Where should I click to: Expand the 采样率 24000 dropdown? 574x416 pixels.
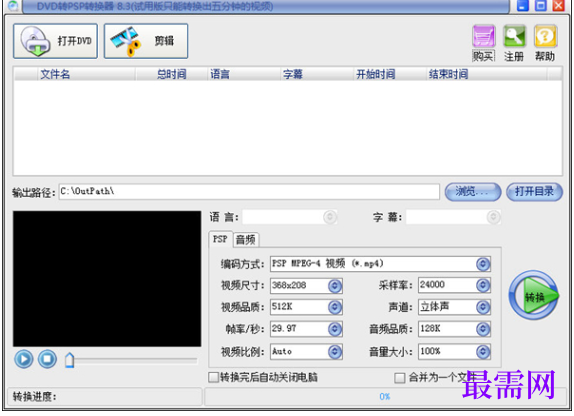pyautogui.click(x=483, y=285)
